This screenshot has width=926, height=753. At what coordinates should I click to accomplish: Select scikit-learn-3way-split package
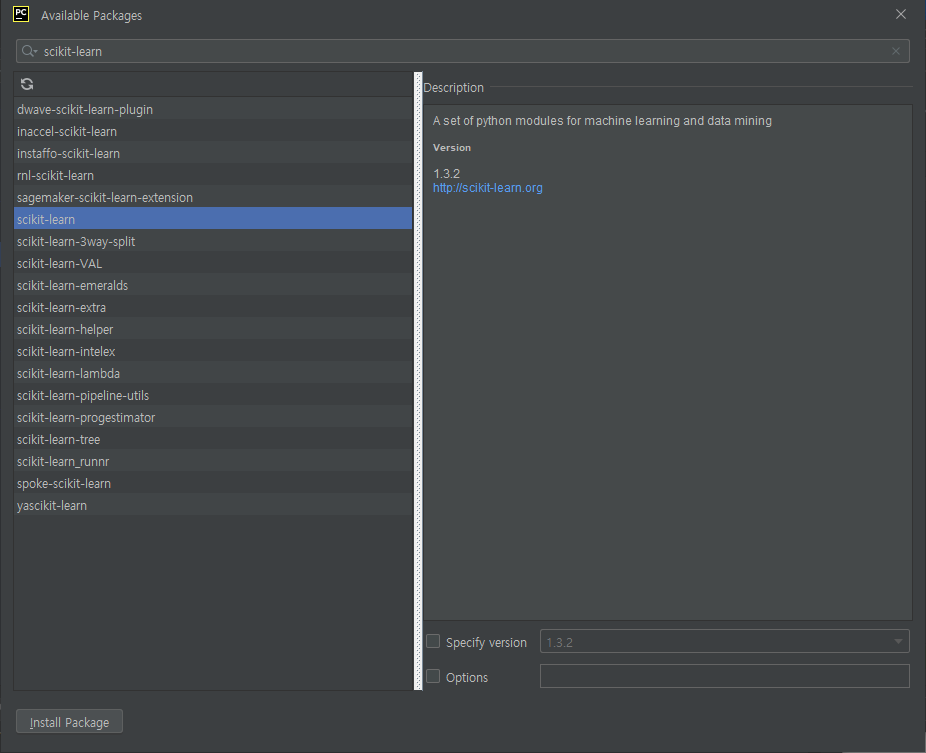213,242
